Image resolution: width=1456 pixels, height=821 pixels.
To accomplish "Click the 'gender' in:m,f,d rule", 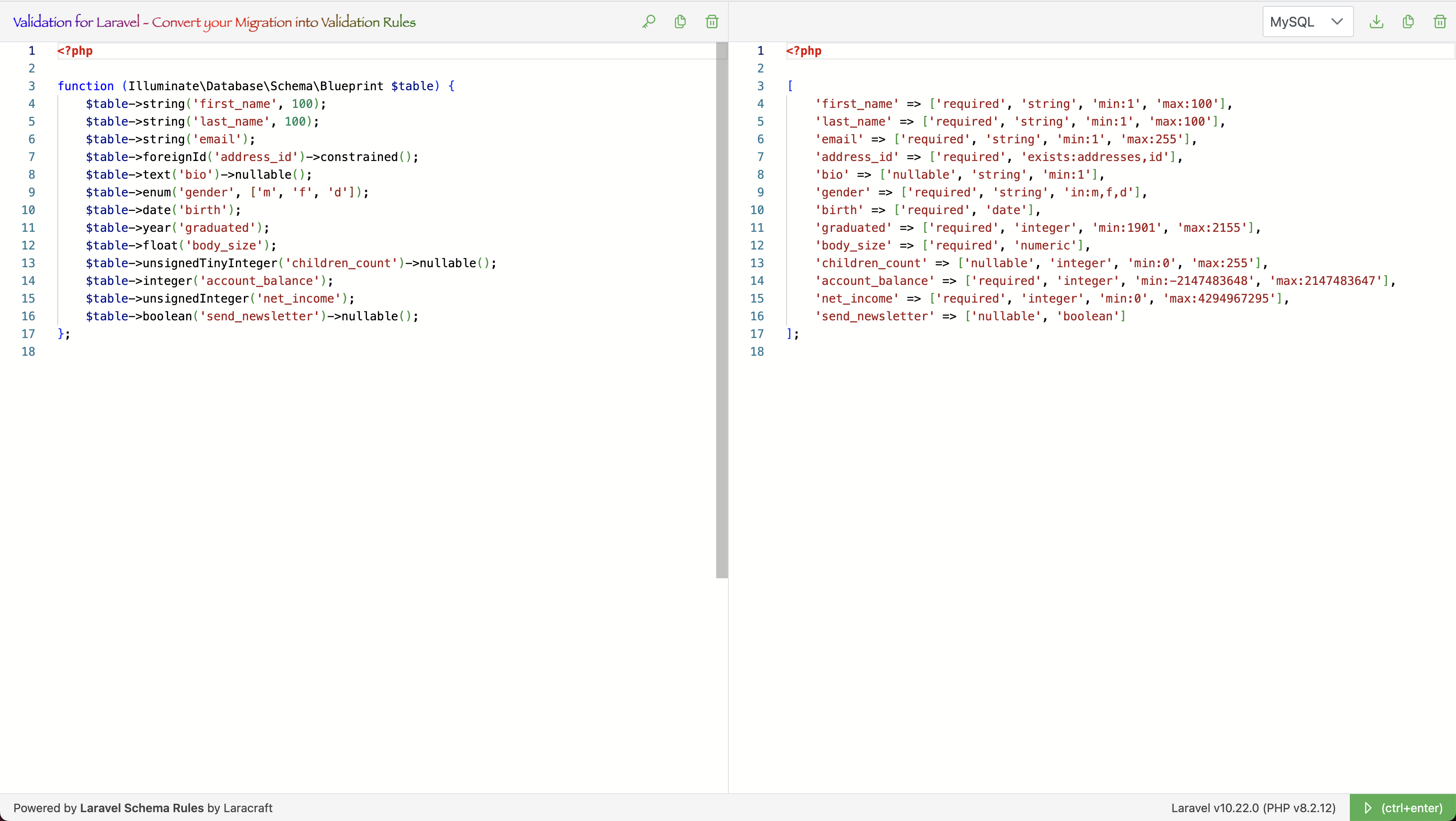I will [981, 192].
